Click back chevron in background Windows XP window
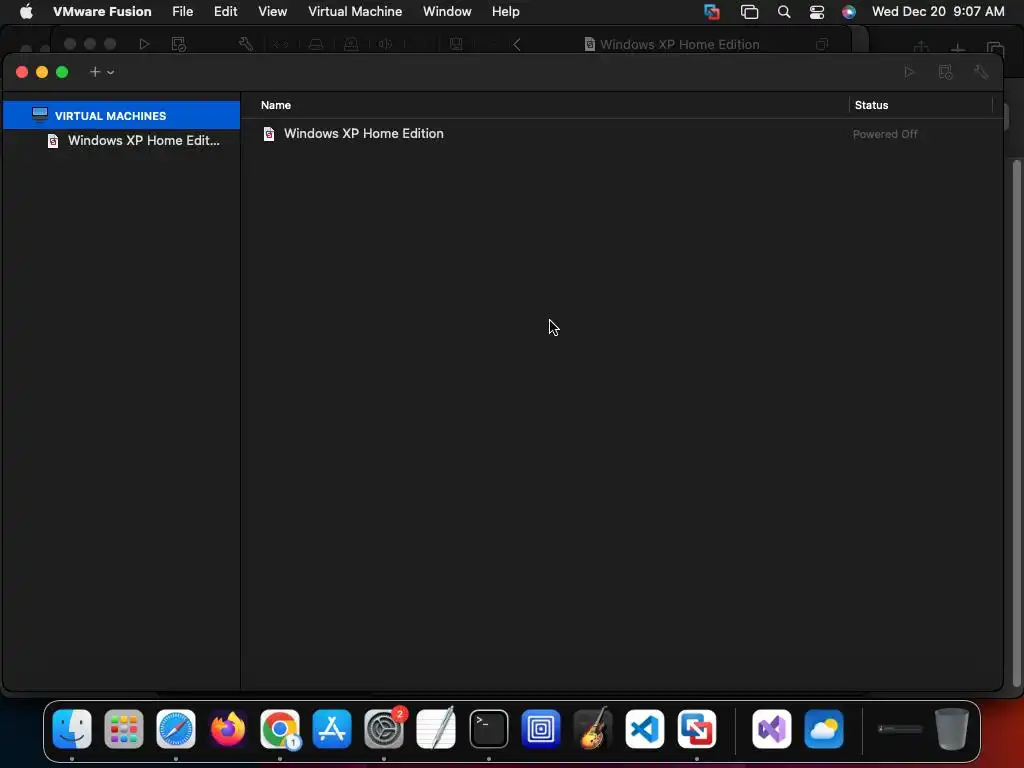Screen dimensions: 1024x768 coord(517,44)
